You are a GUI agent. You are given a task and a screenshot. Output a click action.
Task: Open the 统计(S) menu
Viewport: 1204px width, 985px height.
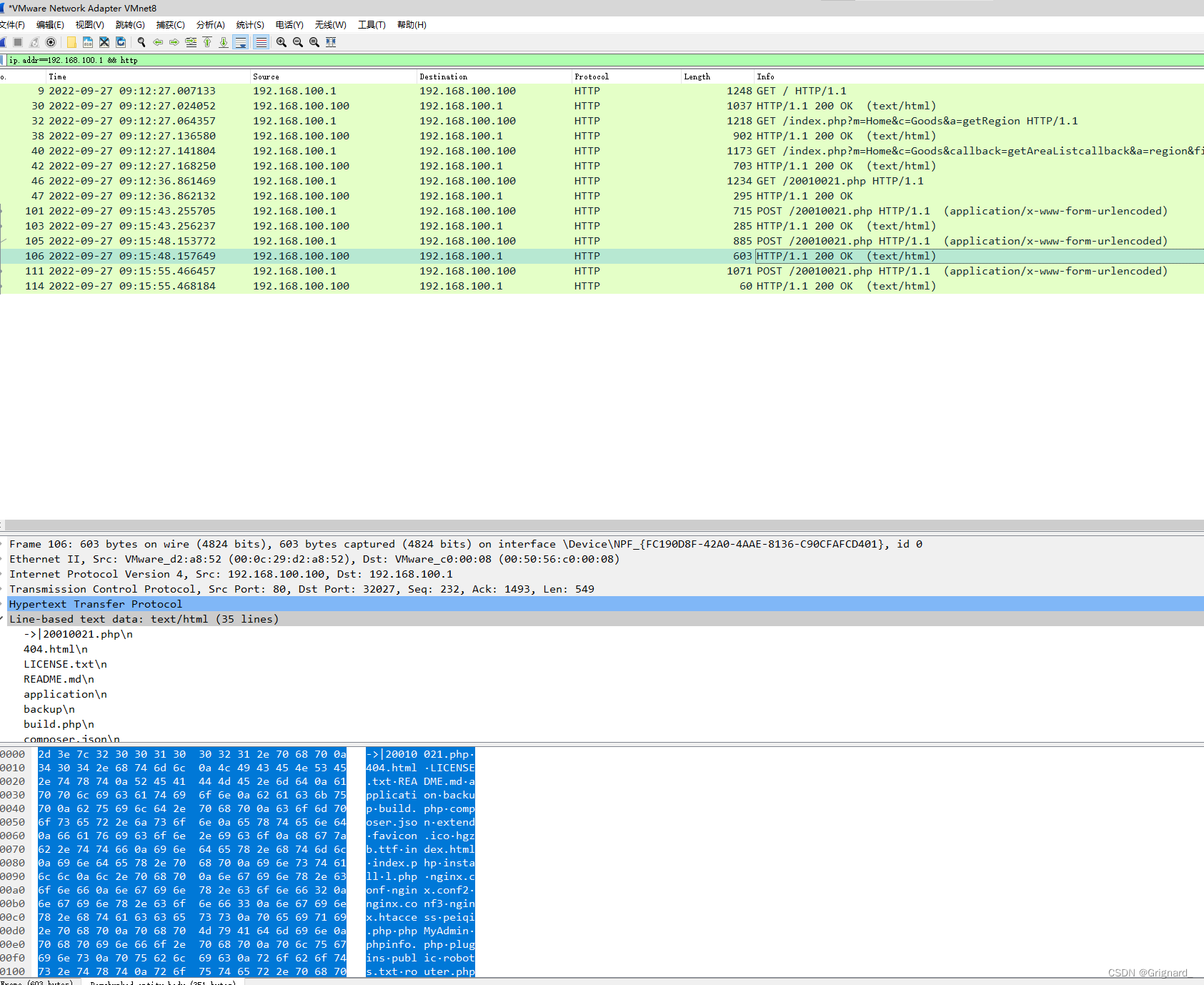(250, 25)
